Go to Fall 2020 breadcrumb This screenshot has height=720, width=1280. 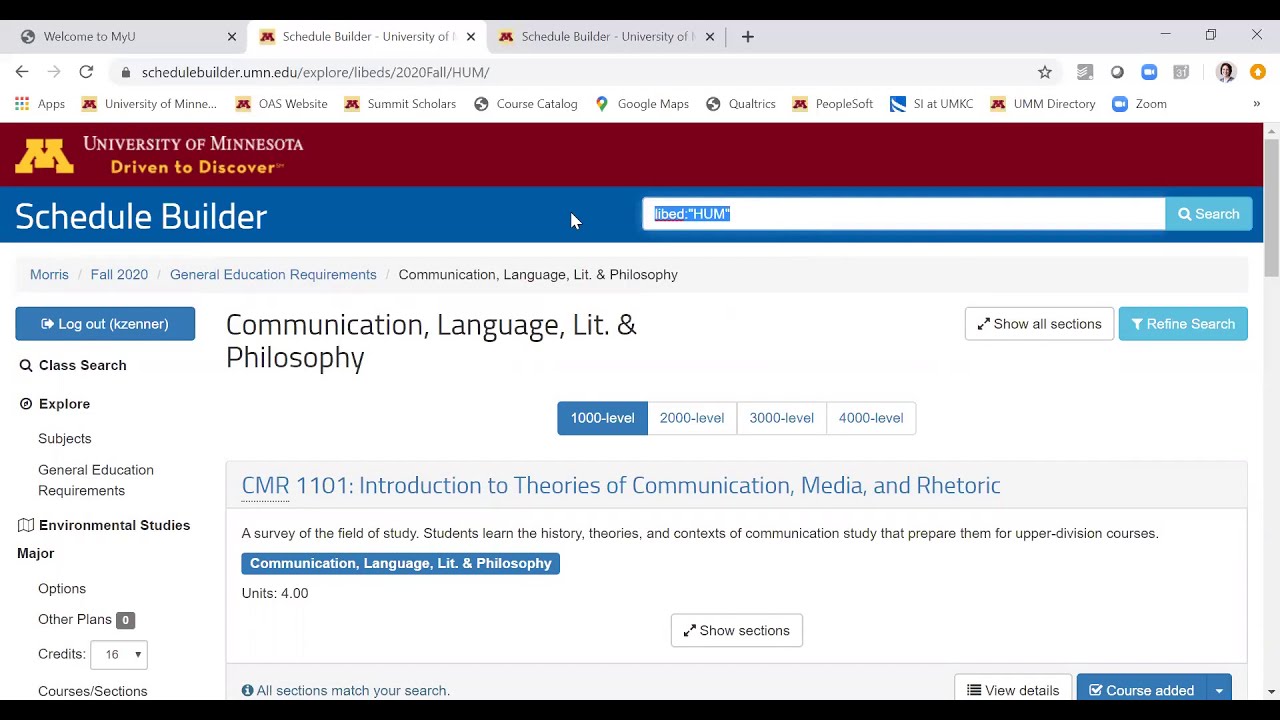(119, 275)
